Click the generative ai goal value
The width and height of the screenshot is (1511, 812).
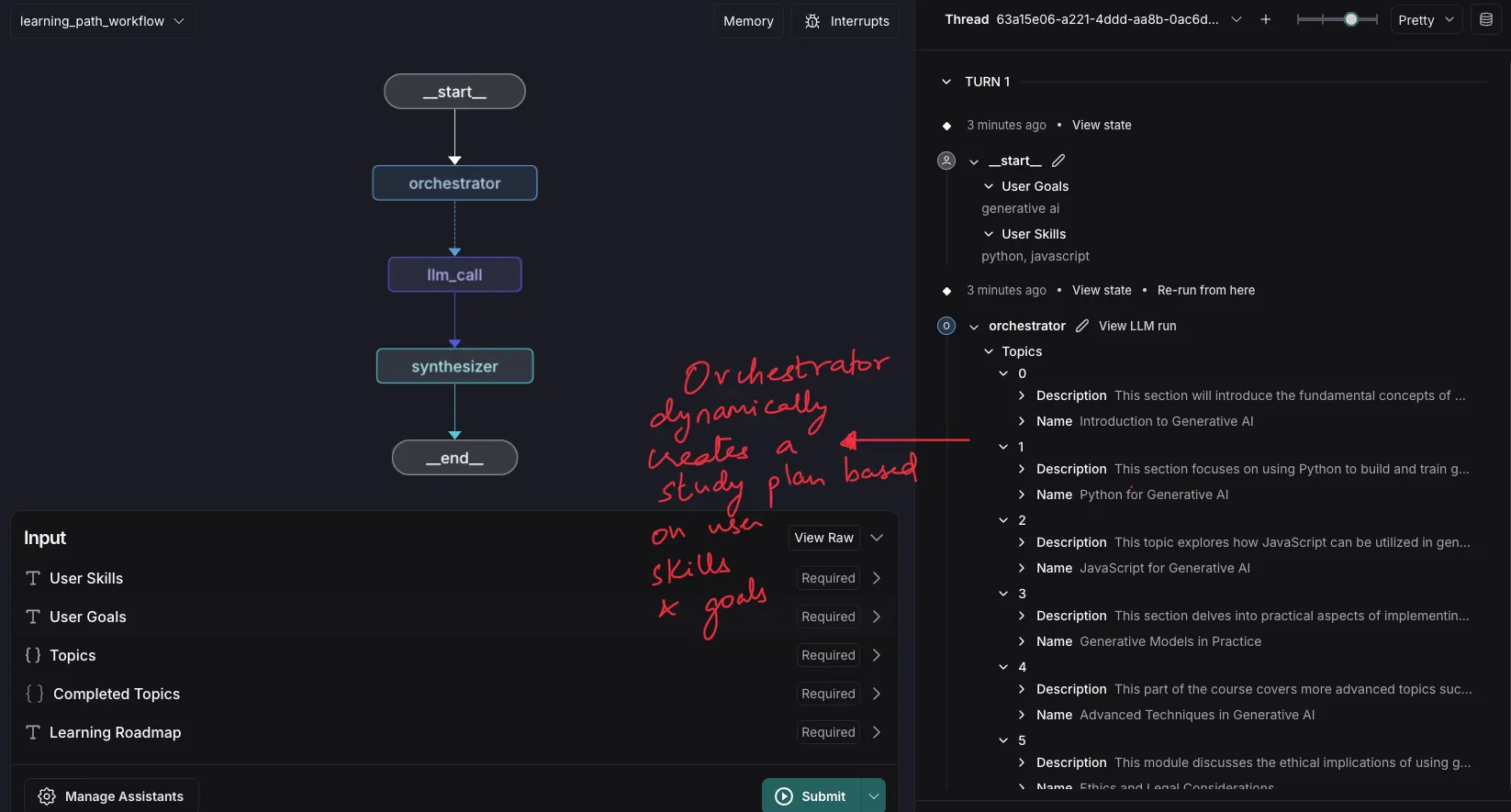(x=1020, y=208)
